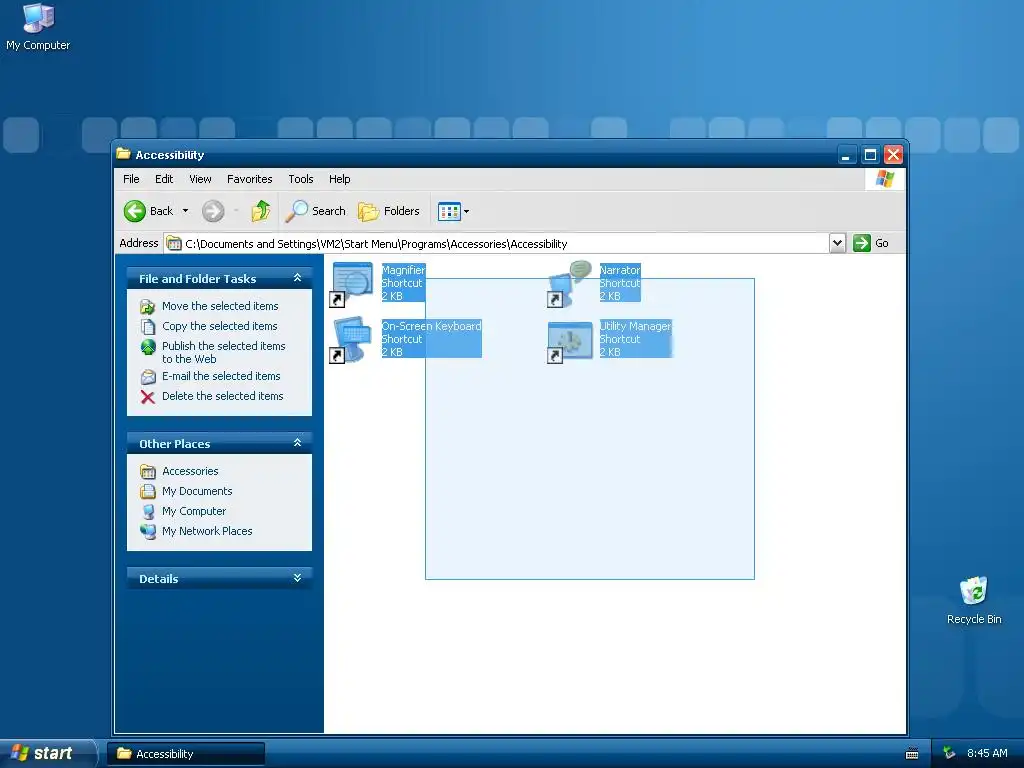
Task: Select the Magnifier shortcut icon
Action: pos(351,283)
